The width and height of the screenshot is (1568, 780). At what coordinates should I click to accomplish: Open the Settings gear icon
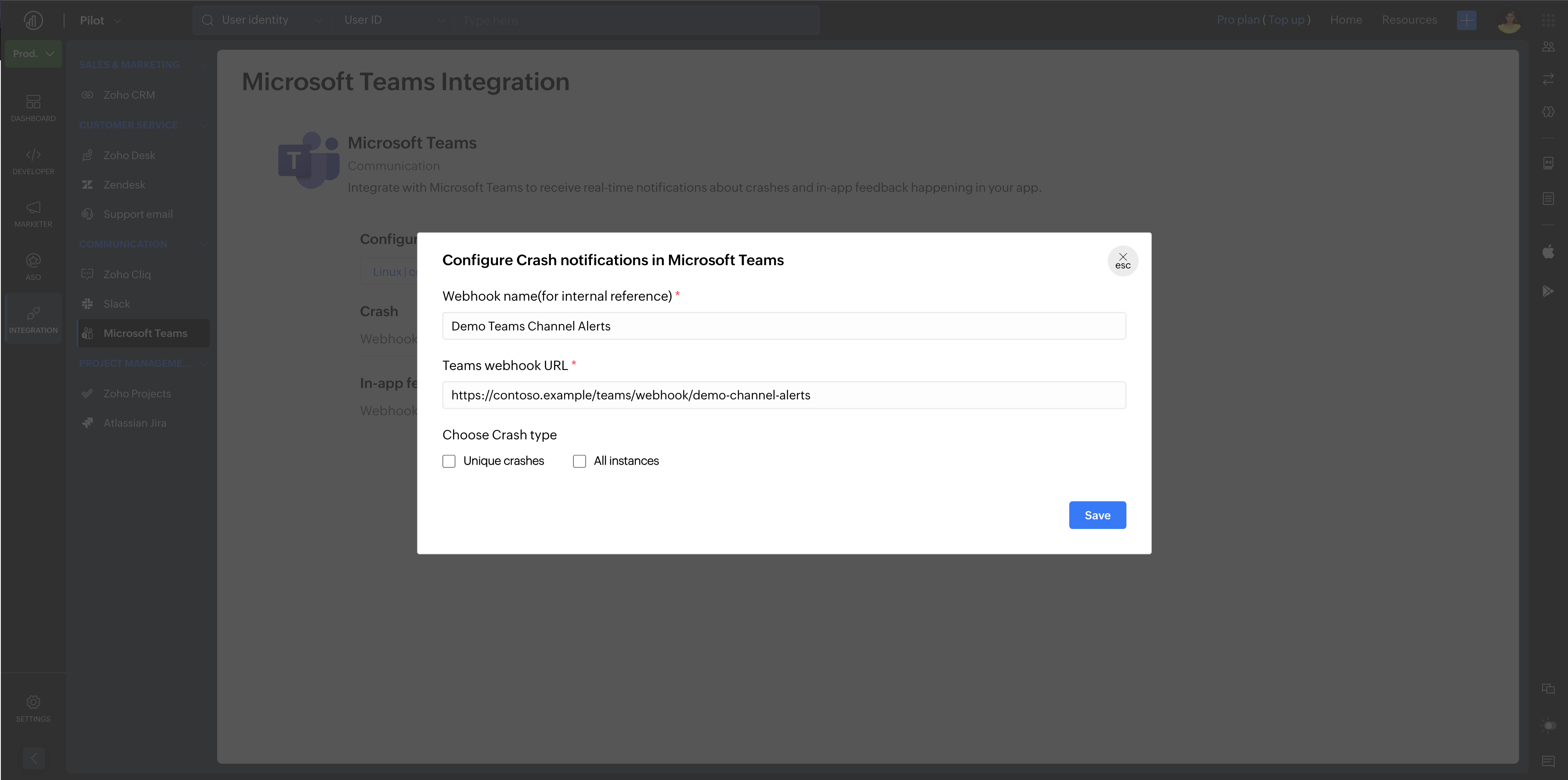point(33,702)
